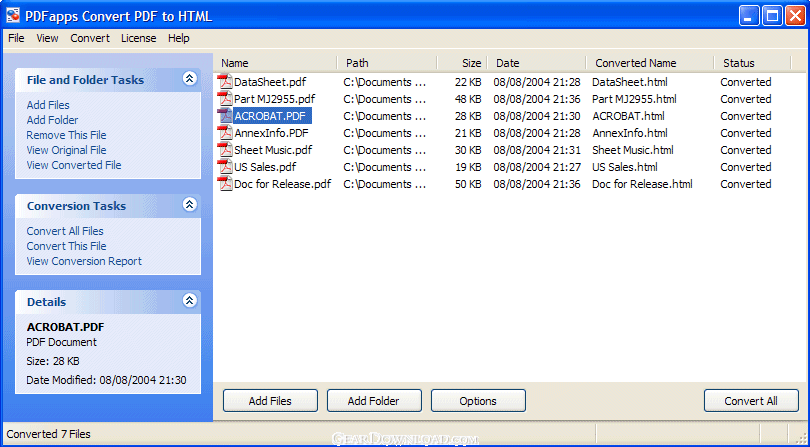Click the 08/08/2004 21:31 date cell
This screenshot has height=447, width=810.
(537, 150)
